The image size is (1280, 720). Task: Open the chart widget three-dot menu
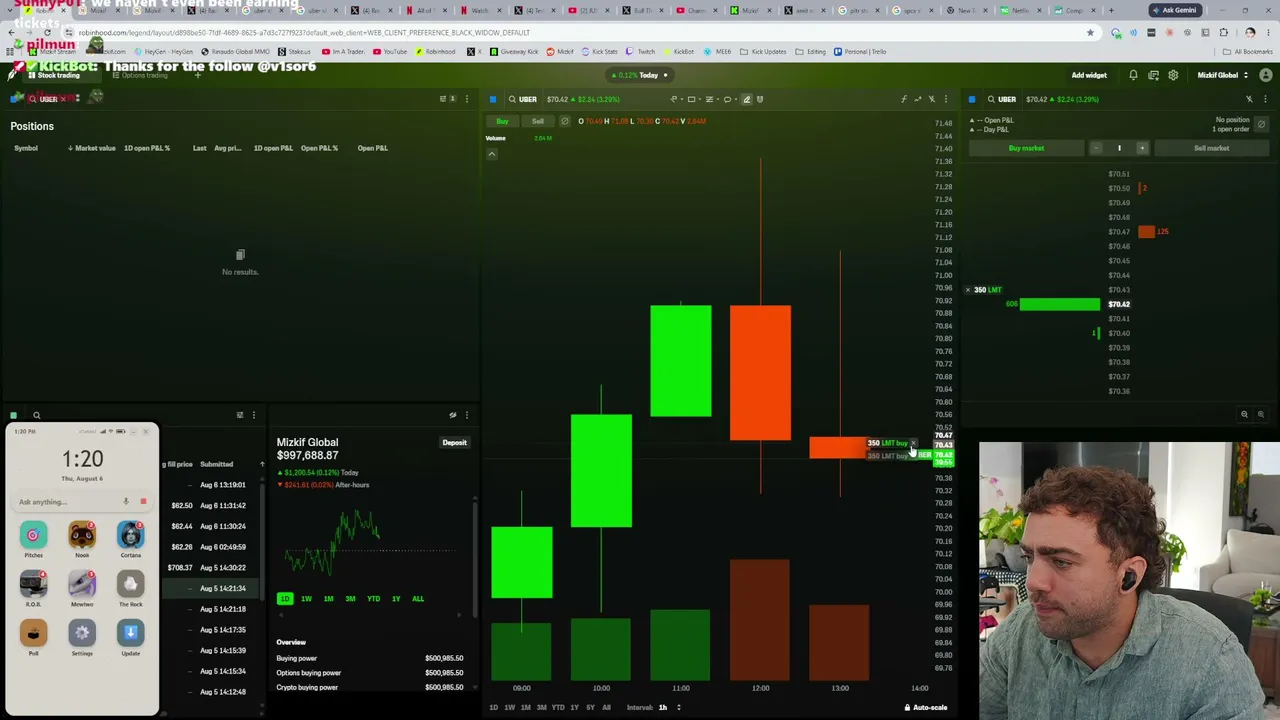click(x=946, y=99)
